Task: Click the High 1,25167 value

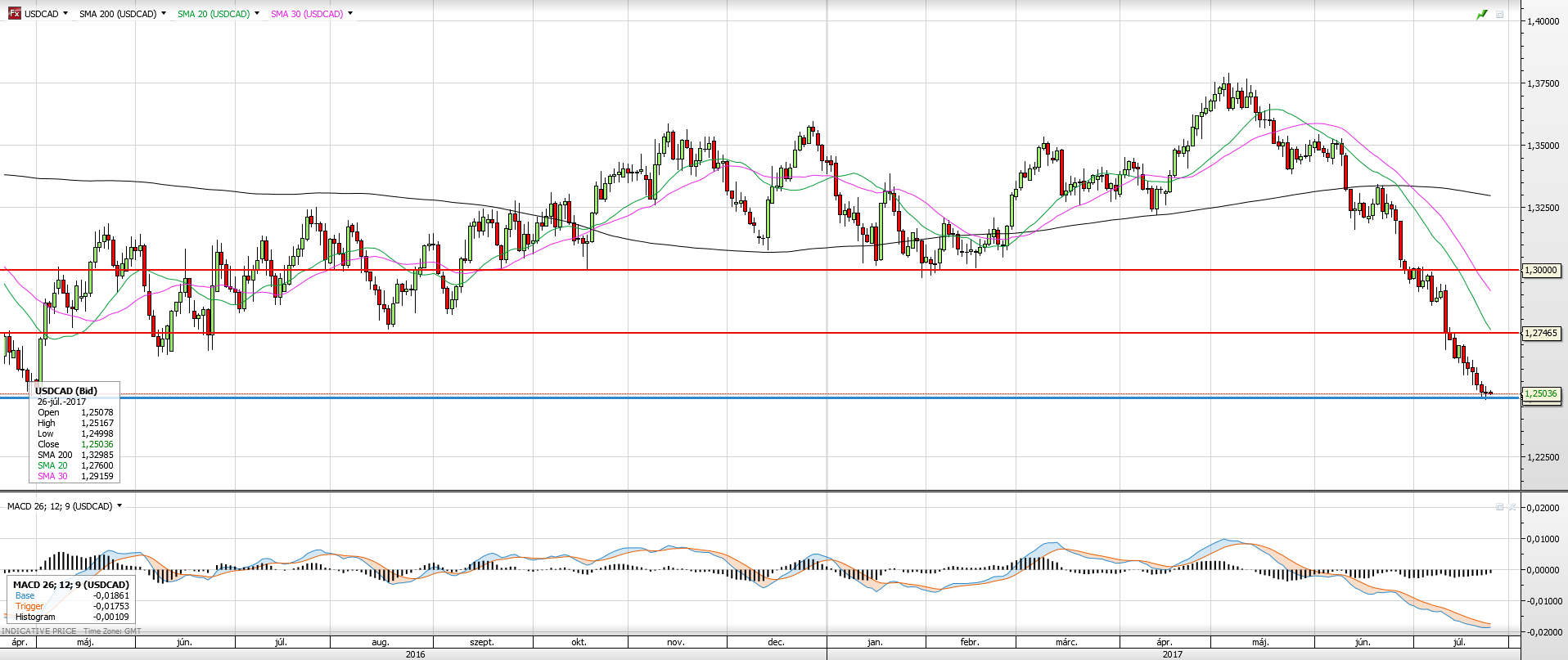Action: [x=97, y=423]
